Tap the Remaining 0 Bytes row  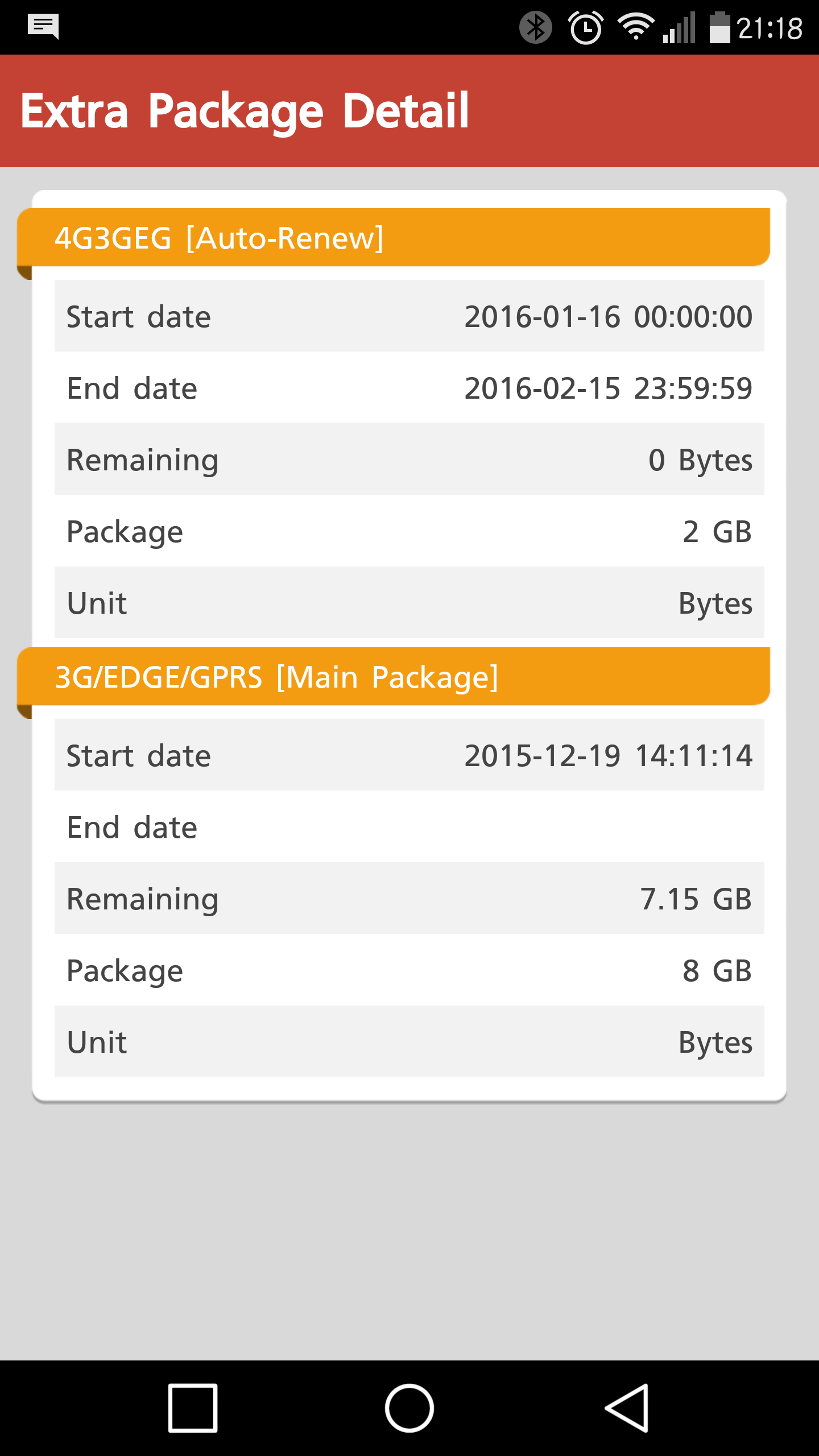point(409,460)
